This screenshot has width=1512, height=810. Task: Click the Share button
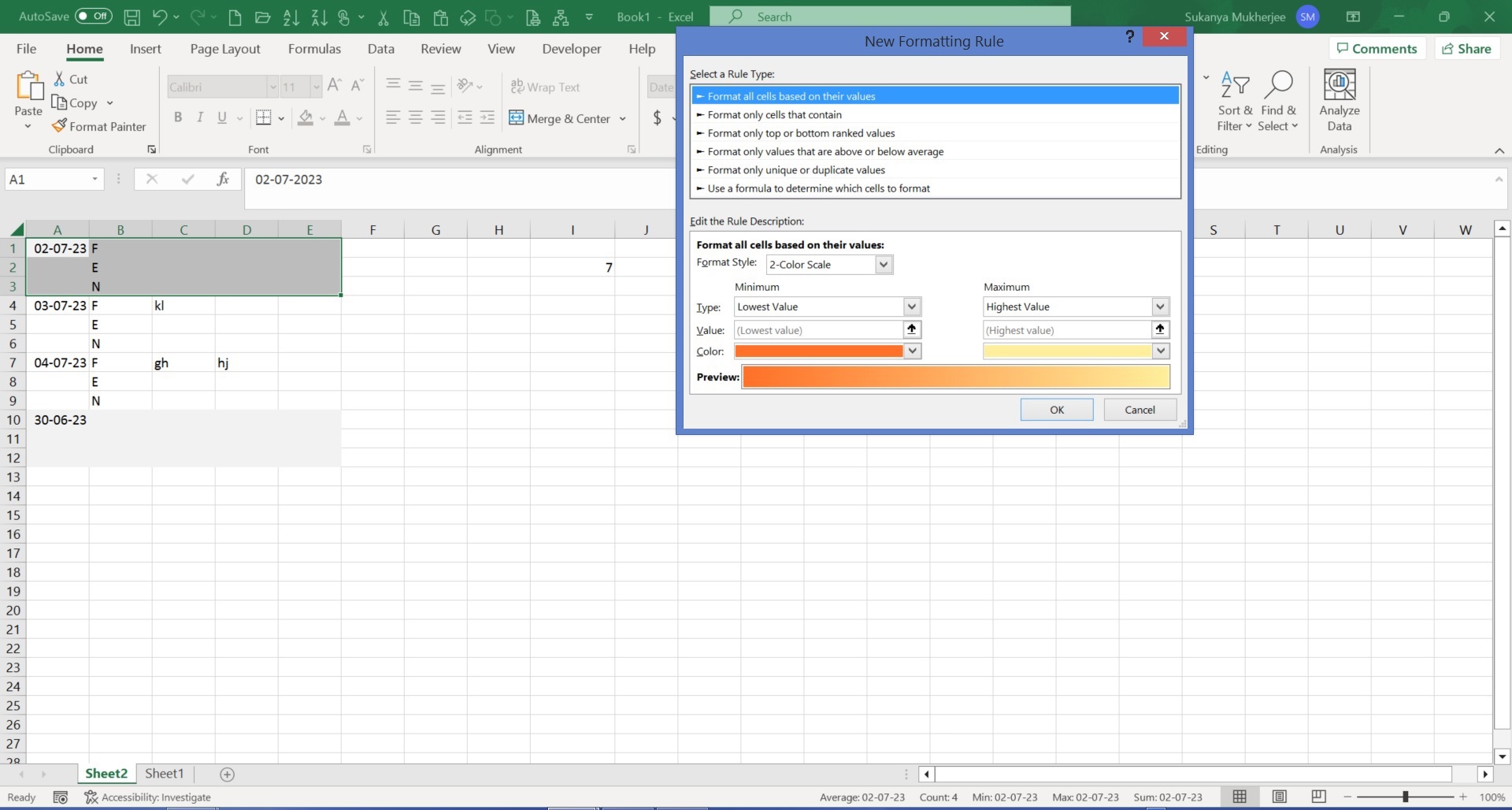(x=1466, y=48)
